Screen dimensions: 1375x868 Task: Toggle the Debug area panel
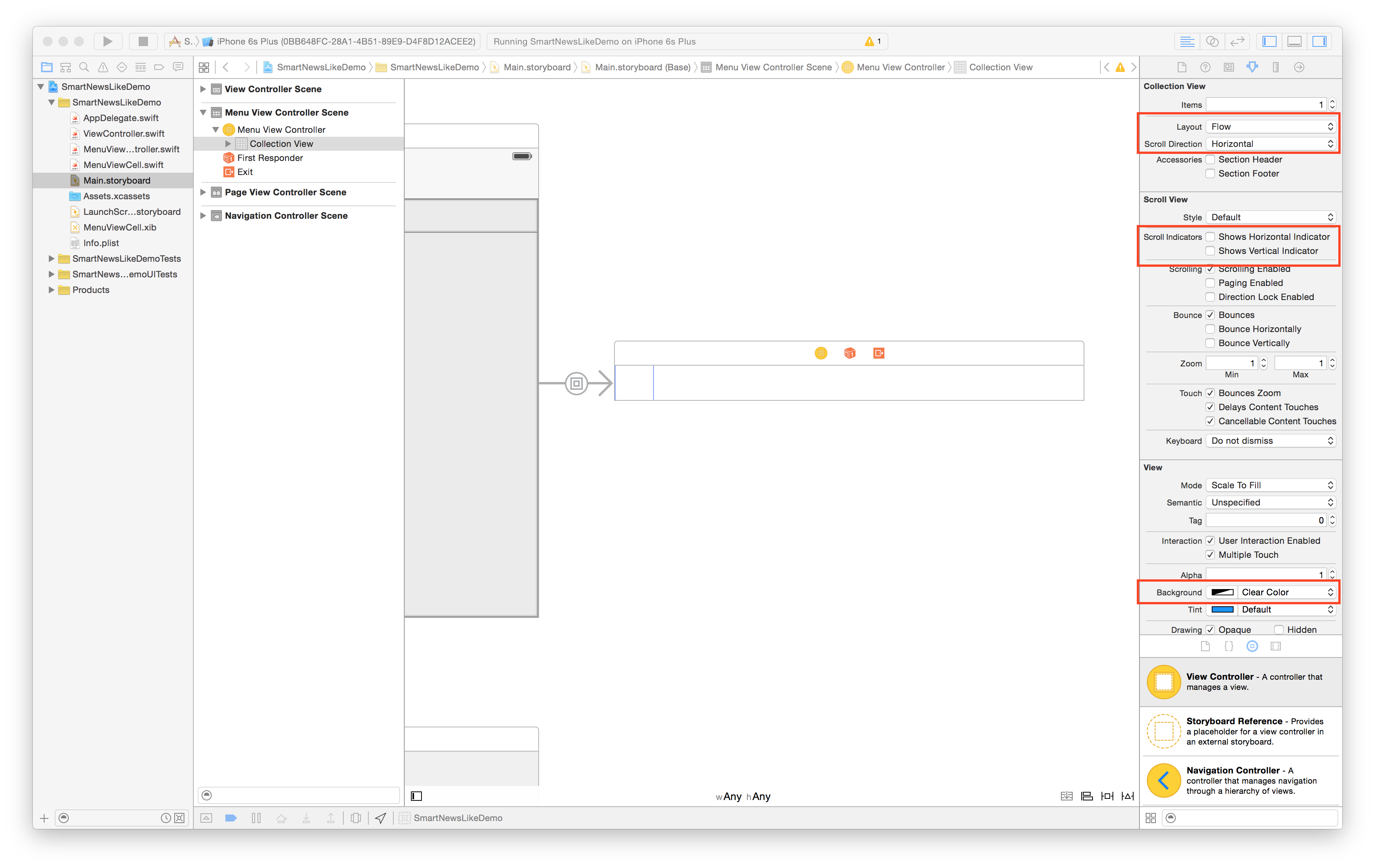[x=1295, y=41]
